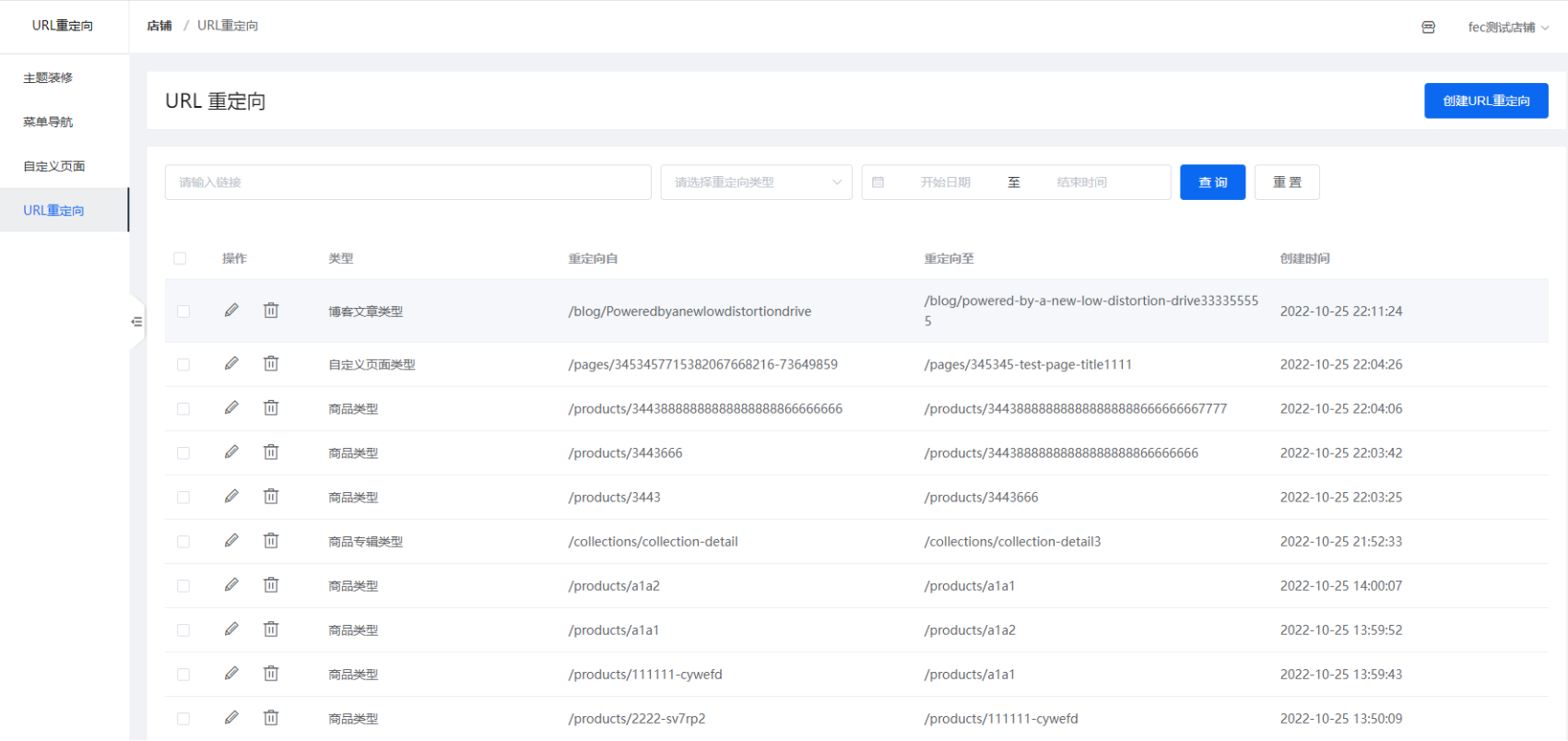Delete redirect from /products/a1a1
This screenshot has height=741, width=1568.
271,629
